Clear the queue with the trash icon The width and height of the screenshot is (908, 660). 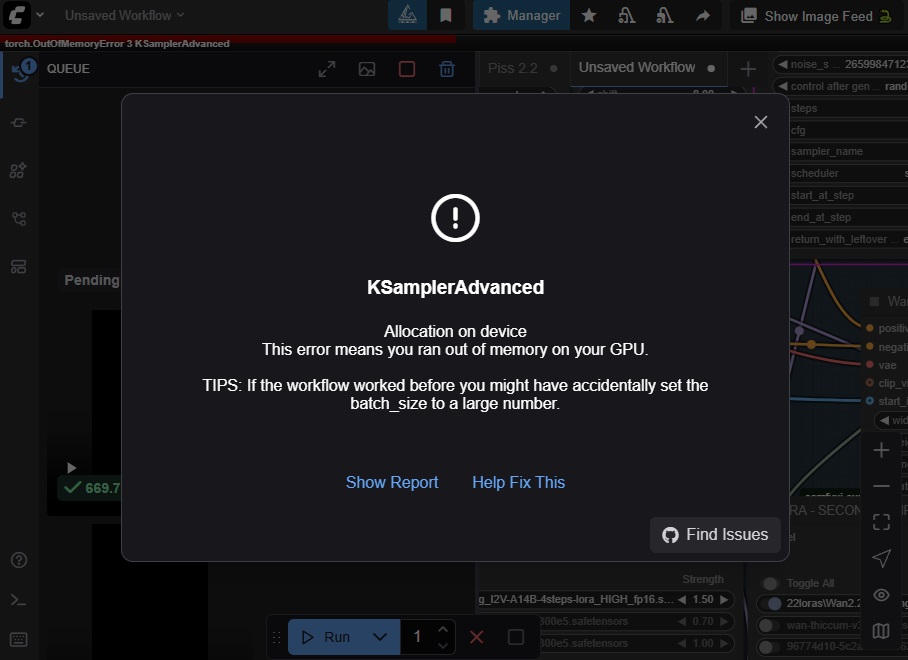[x=447, y=69]
